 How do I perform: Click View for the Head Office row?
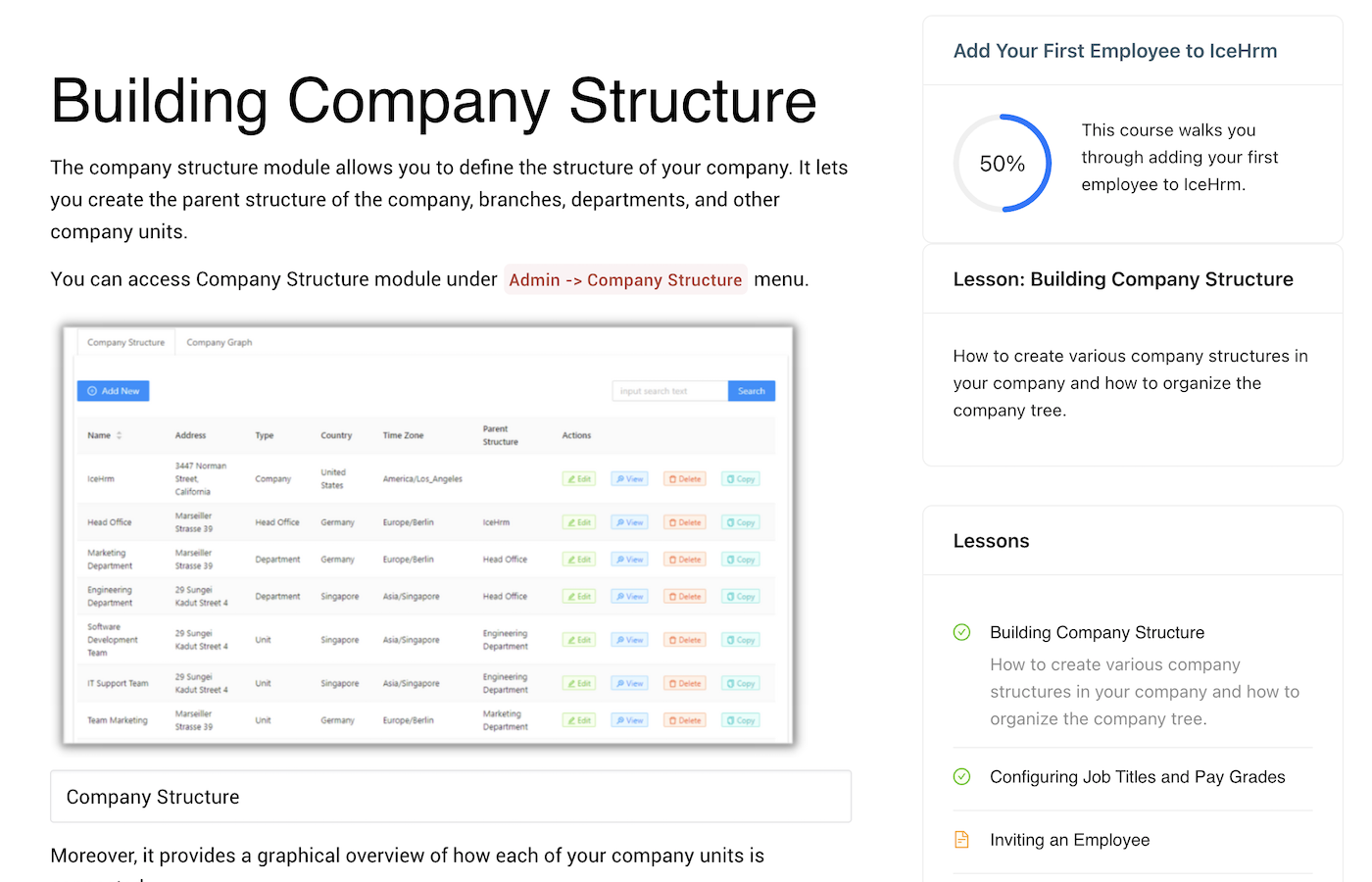pos(629,522)
